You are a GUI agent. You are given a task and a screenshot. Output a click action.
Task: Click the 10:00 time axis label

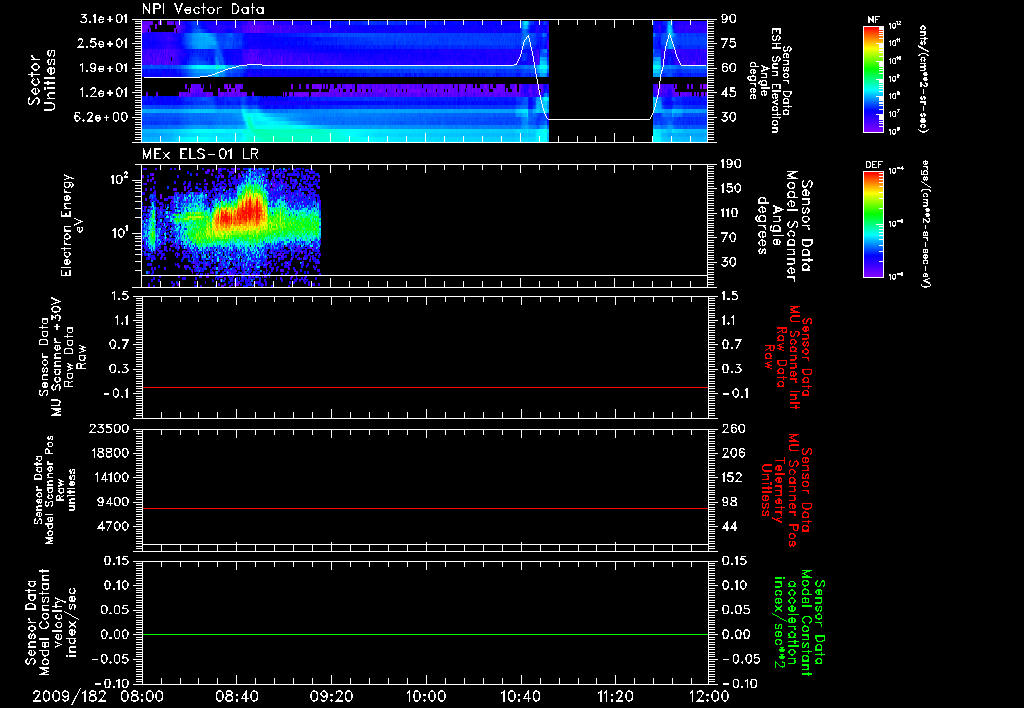[426, 696]
